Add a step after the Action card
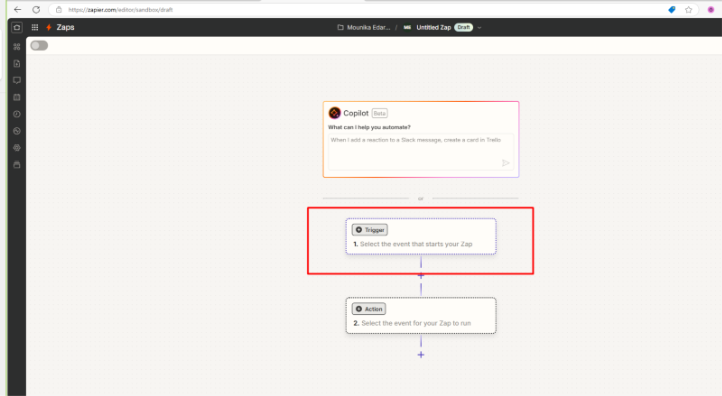 (421, 355)
